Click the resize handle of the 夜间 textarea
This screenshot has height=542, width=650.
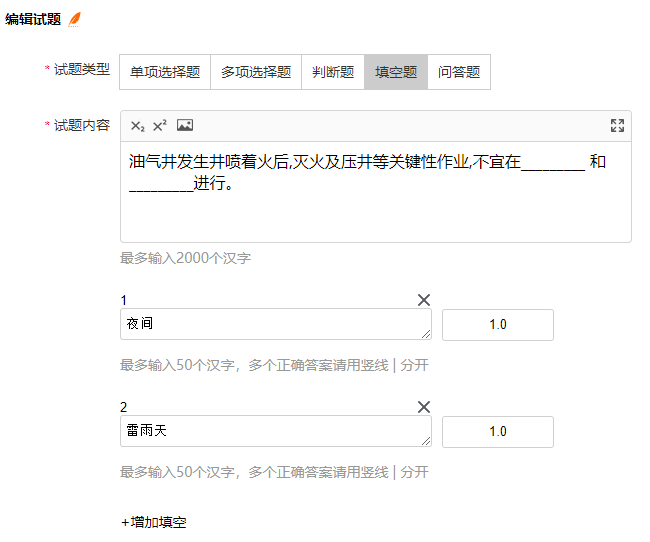[x=426, y=334]
